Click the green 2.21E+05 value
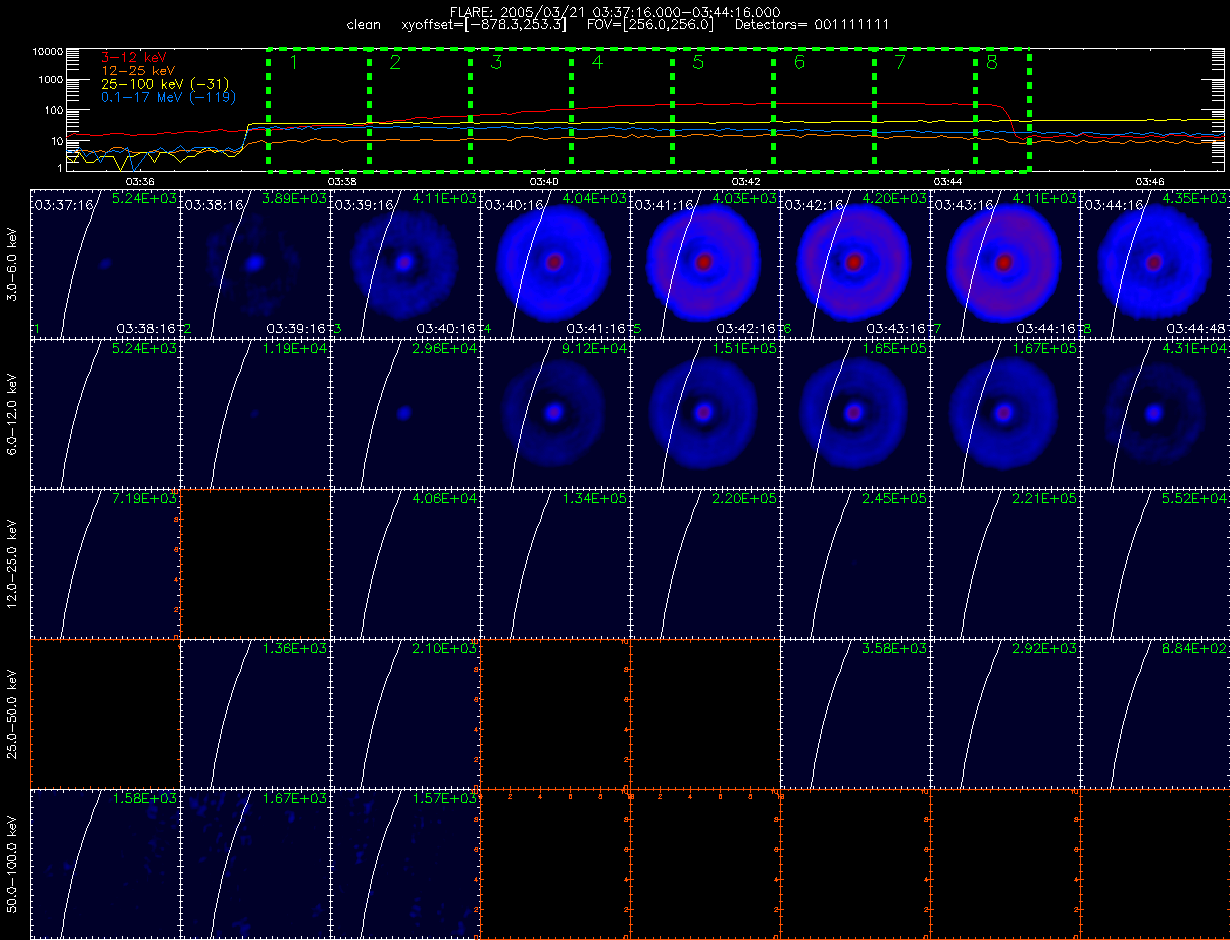Screen dimensions: 1230x940 [x=1044, y=499]
